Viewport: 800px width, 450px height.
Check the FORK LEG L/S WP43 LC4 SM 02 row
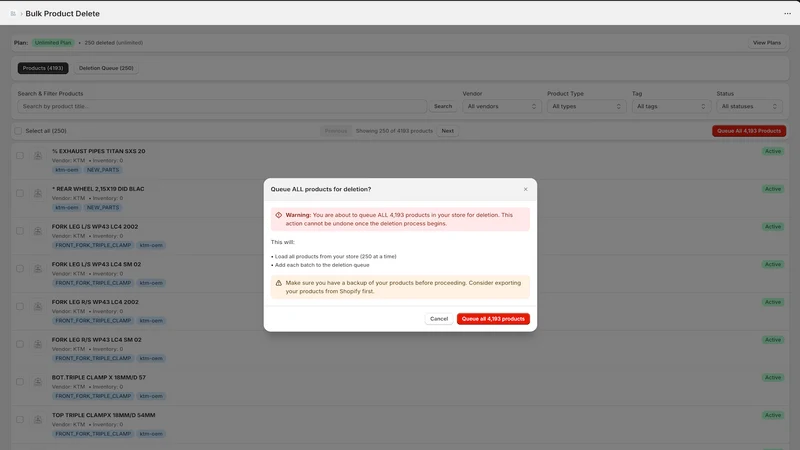pyautogui.click(x=20, y=269)
